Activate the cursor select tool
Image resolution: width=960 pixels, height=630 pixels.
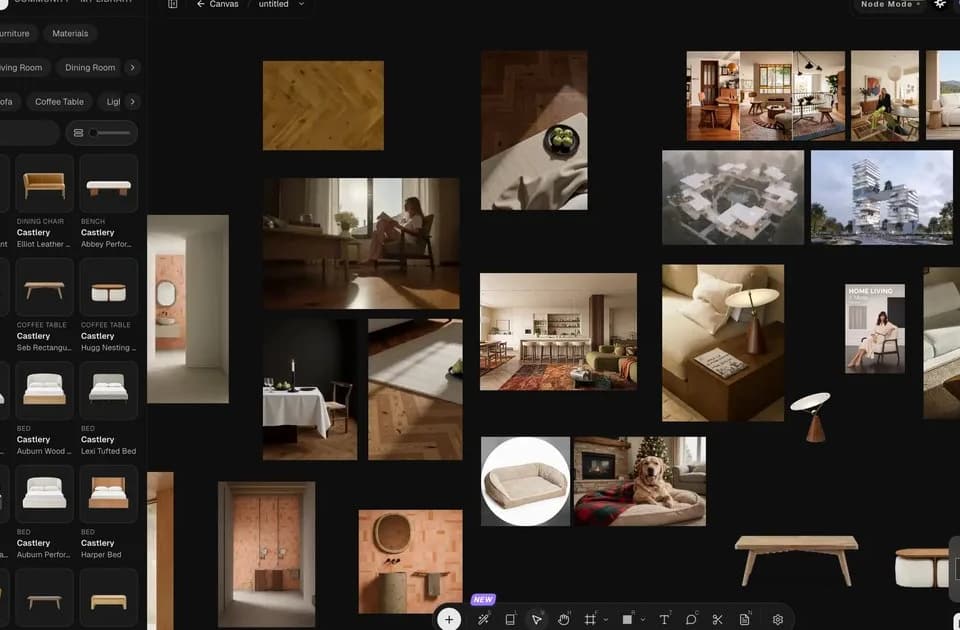(537, 619)
